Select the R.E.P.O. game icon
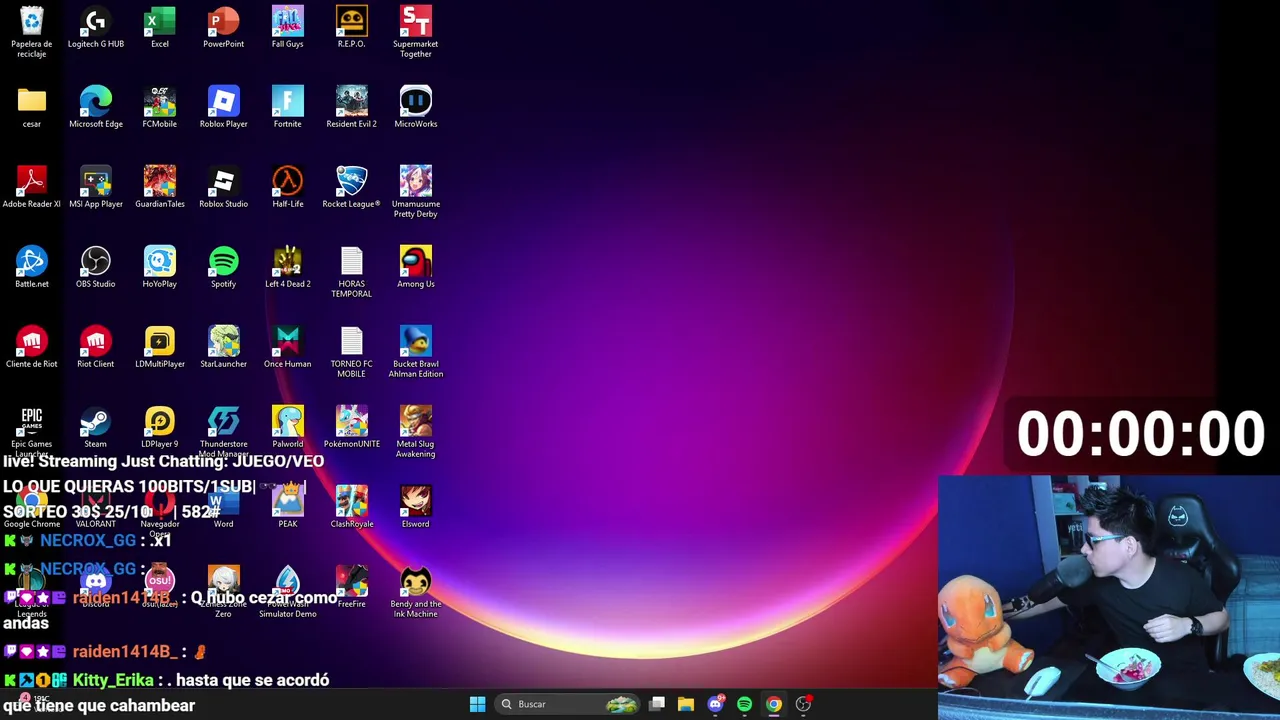Image resolution: width=1280 pixels, height=720 pixels. (352, 28)
